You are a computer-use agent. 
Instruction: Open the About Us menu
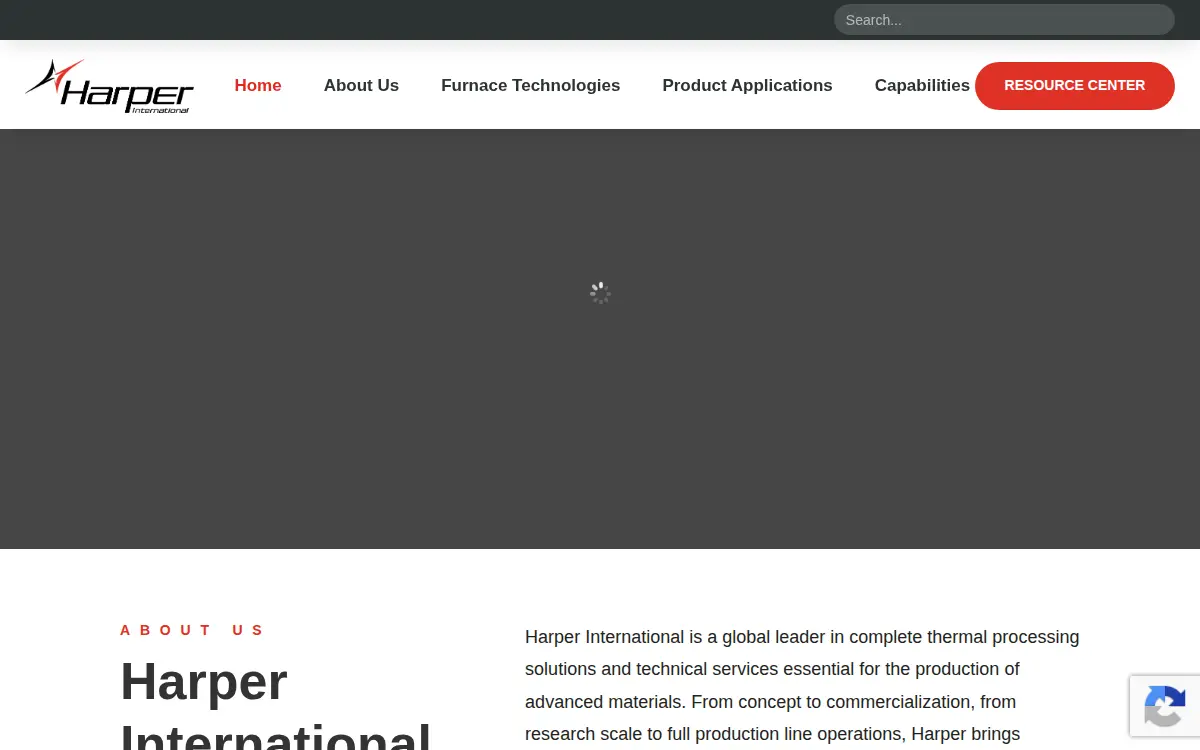point(361,86)
